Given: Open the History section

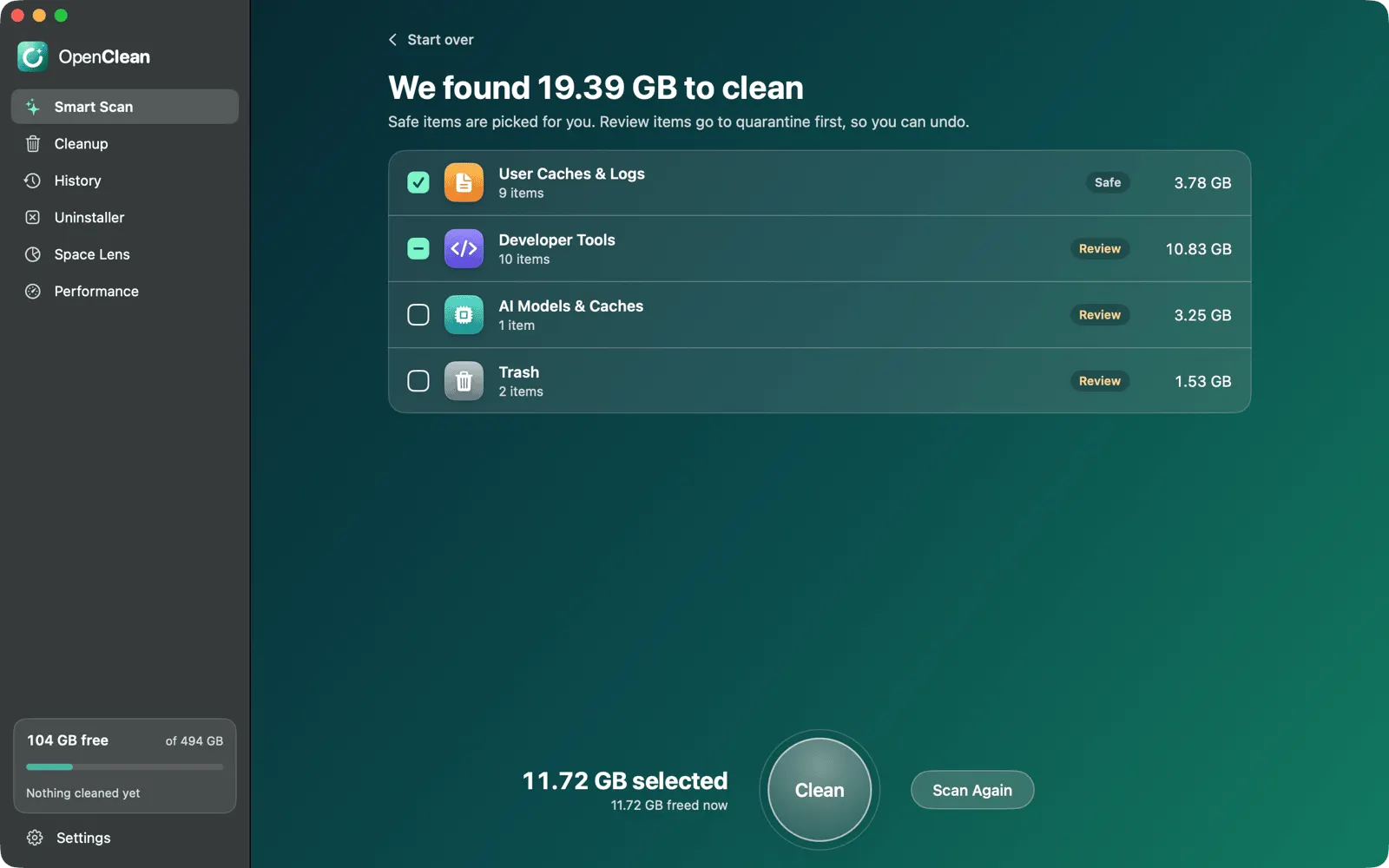Looking at the screenshot, I should (x=125, y=181).
